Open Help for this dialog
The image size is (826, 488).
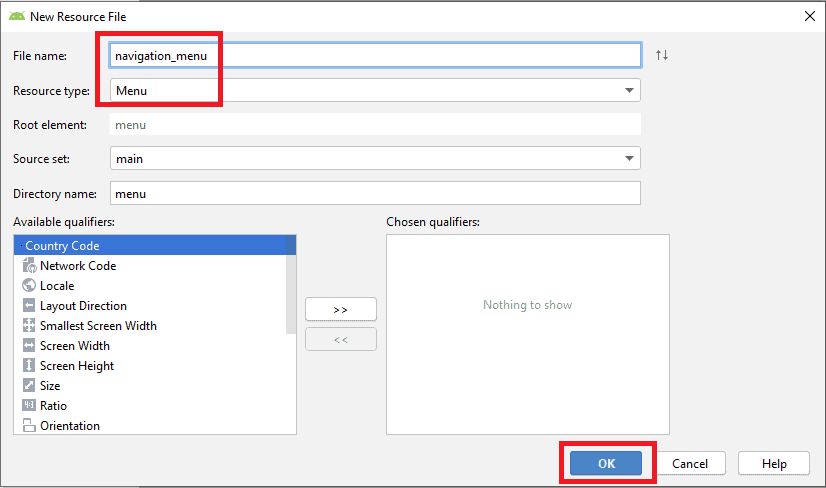[773, 463]
